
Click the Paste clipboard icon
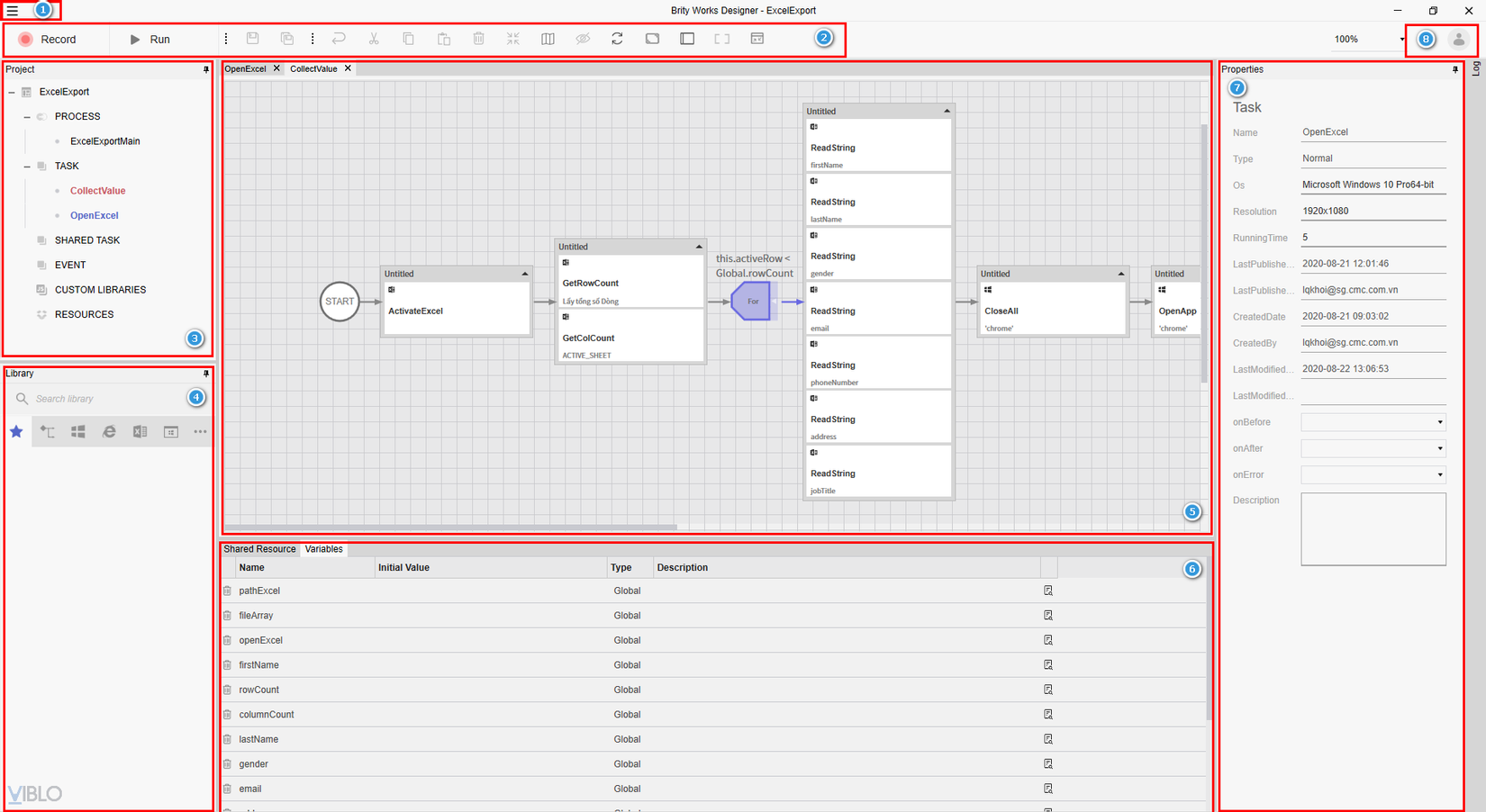[x=444, y=39]
